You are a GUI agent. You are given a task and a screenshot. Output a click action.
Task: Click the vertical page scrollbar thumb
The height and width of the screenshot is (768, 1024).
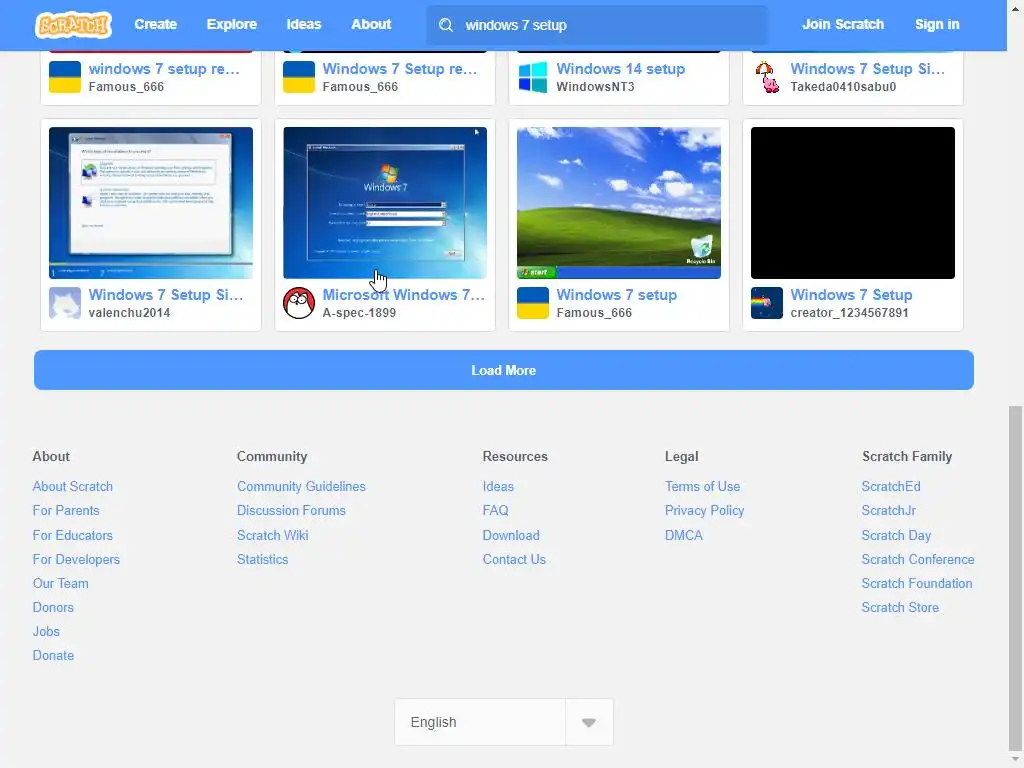point(1015,578)
